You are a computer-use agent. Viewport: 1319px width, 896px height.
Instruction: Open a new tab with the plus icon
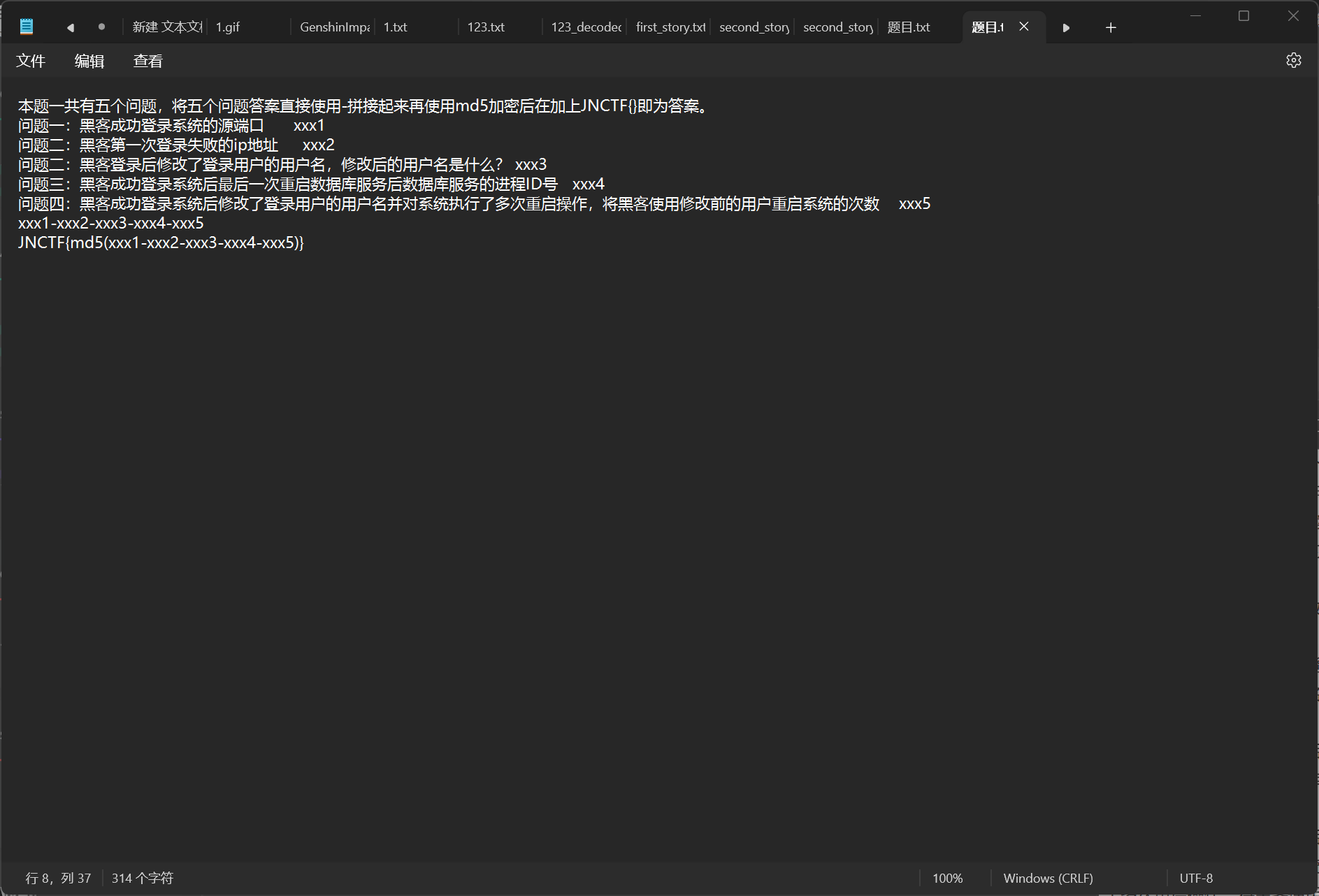[x=1110, y=27]
